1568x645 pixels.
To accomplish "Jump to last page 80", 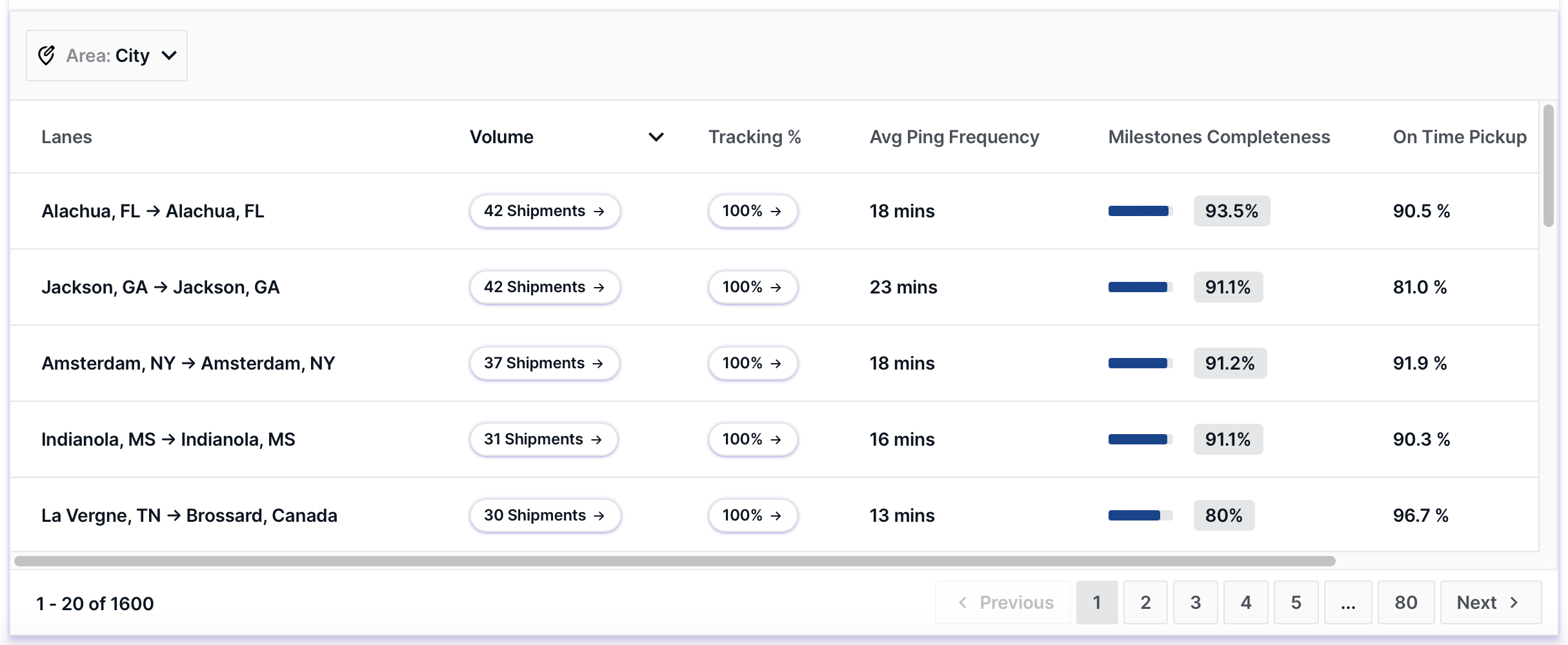I will 1406,602.
